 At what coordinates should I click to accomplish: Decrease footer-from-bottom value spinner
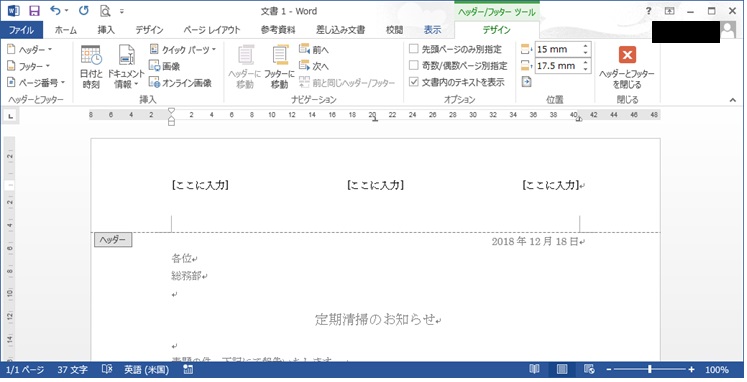(585, 69)
